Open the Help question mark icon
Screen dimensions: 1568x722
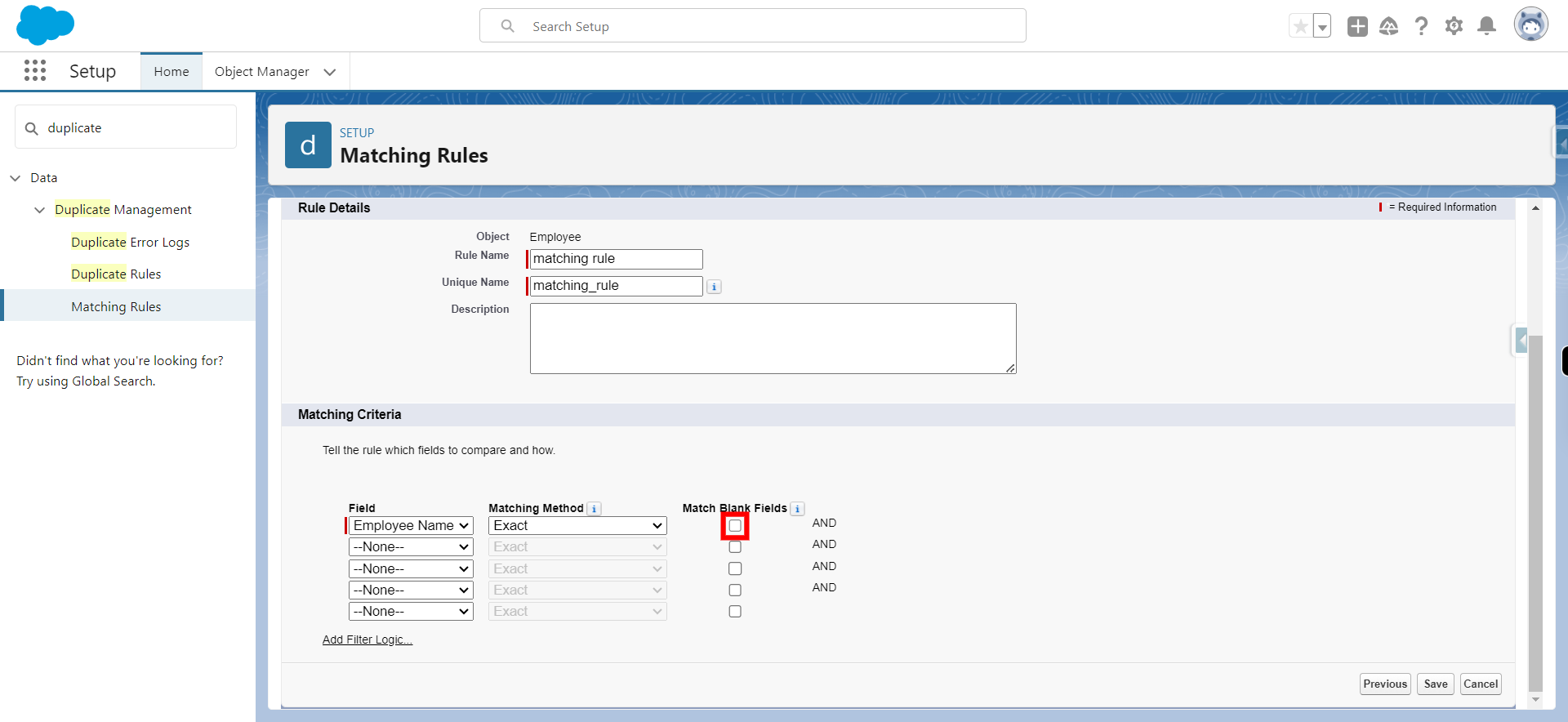point(1422,26)
